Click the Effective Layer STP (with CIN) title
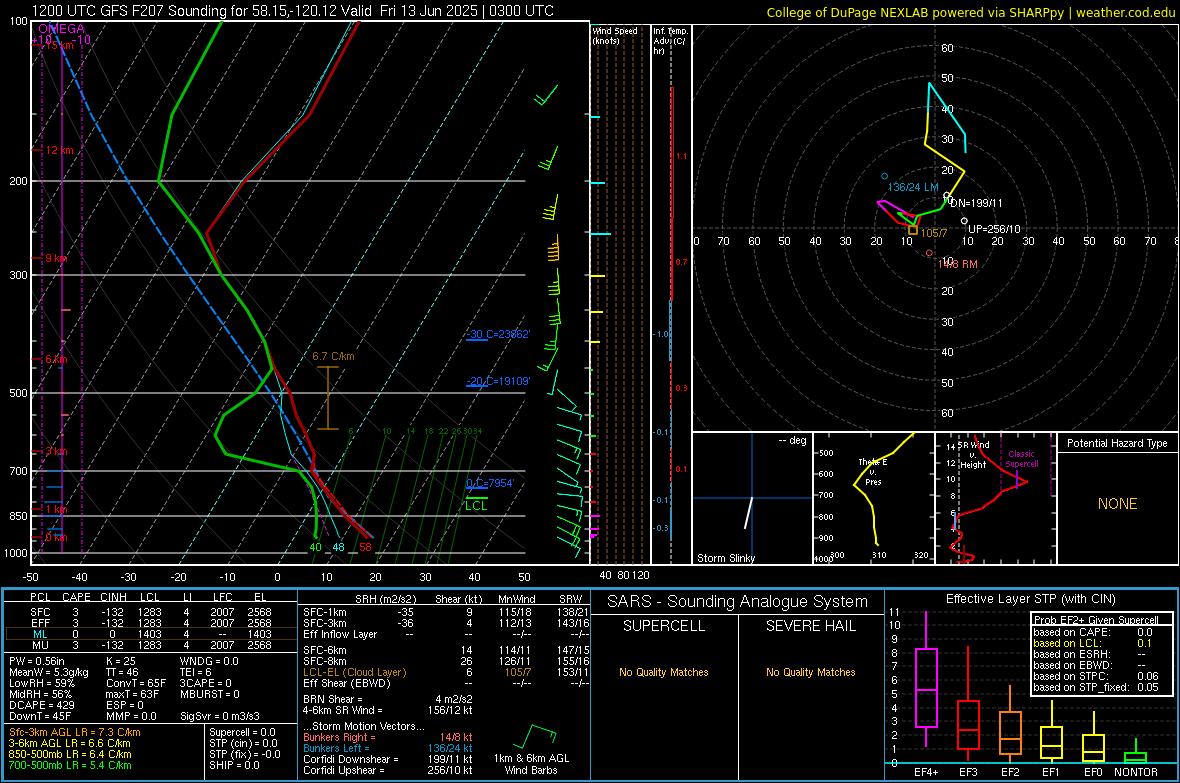The image size is (1180, 783). pyautogui.click(x=1030, y=599)
